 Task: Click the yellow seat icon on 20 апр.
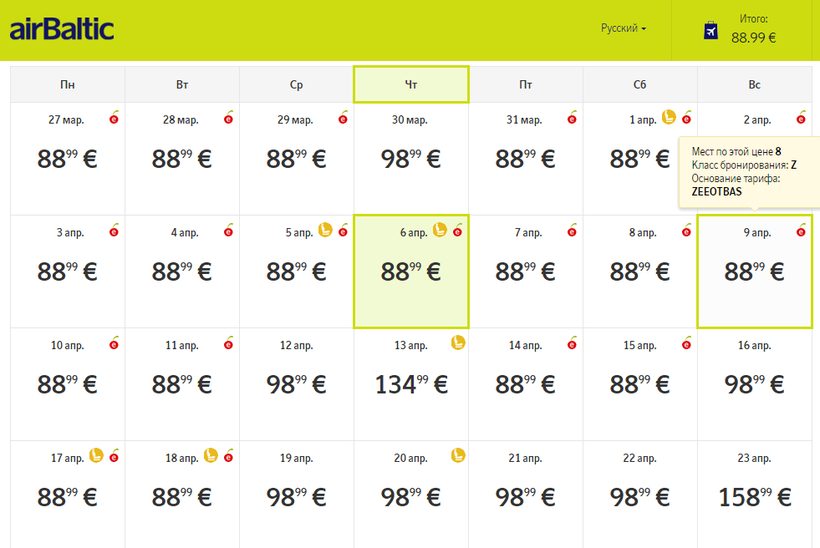tap(457, 456)
